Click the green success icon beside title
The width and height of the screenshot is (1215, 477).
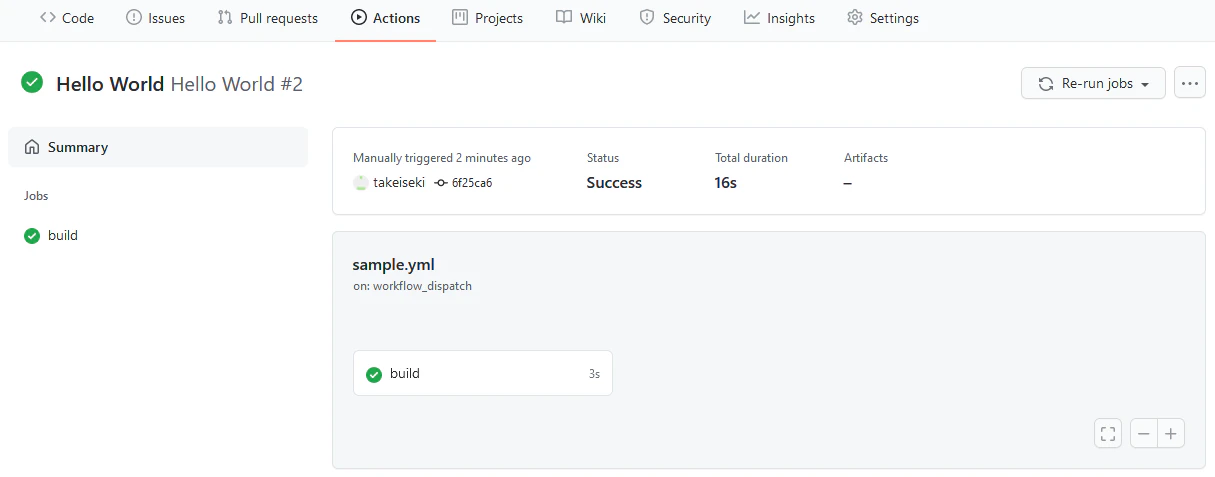pos(32,83)
